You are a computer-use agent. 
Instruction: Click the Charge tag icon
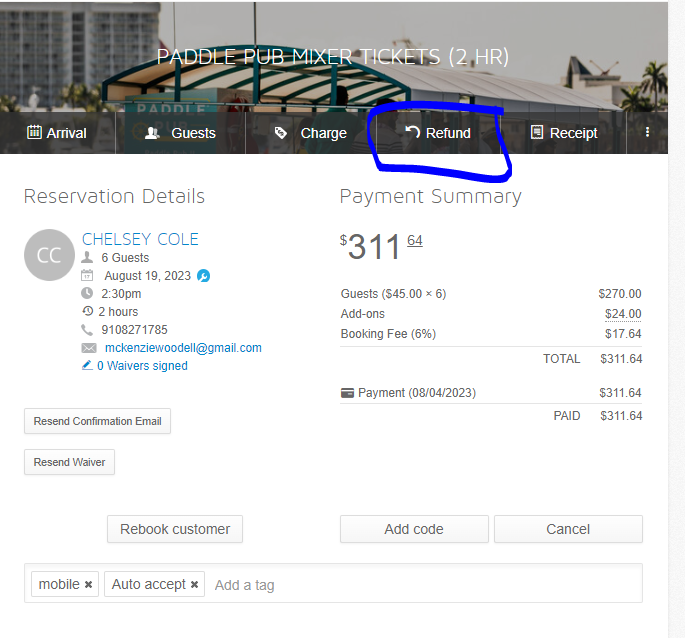tap(282, 132)
